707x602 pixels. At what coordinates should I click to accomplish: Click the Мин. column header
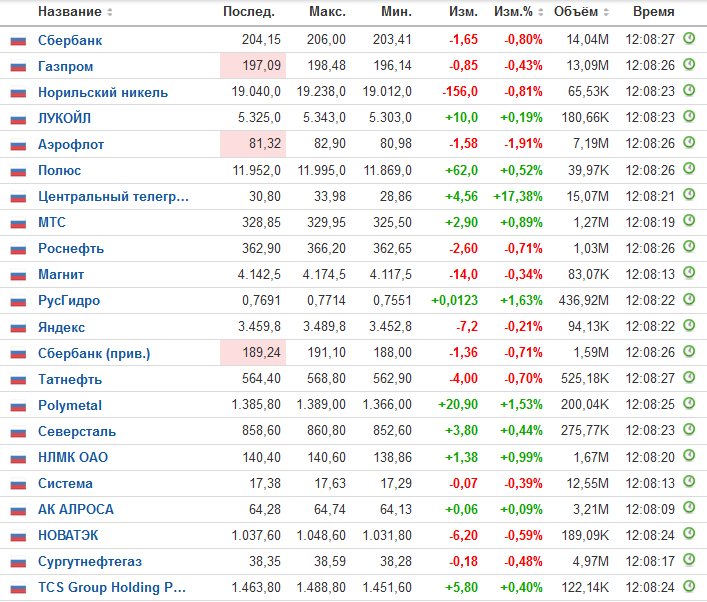[x=397, y=12]
